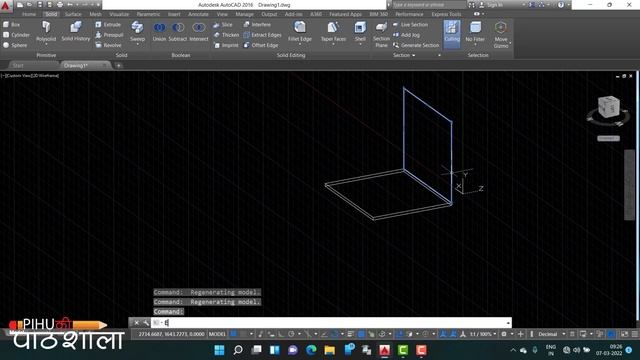
Task: Open the Sweep dropdown arrow
Action: (x=138, y=44)
